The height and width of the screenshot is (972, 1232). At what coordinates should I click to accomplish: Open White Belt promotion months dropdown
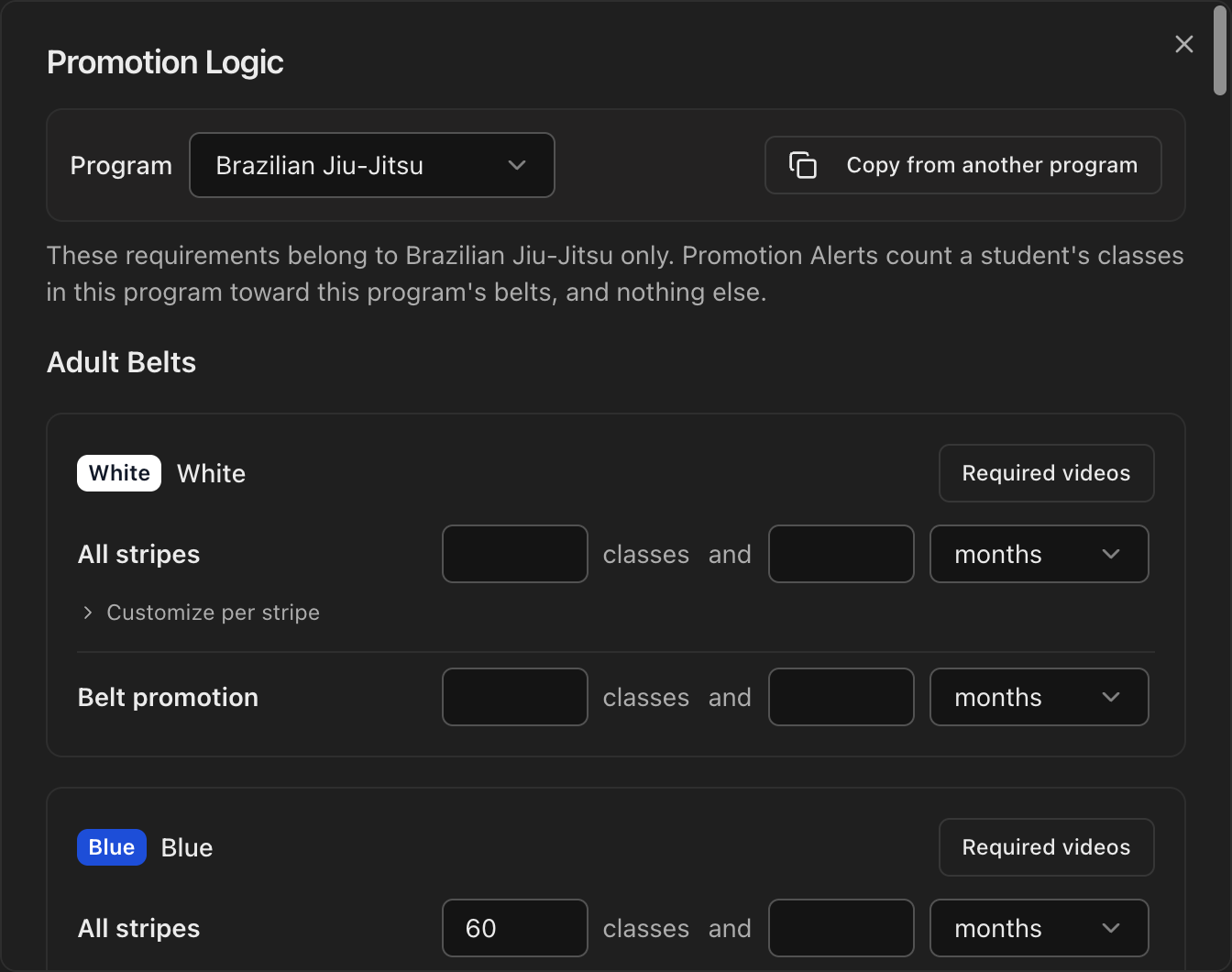click(1039, 697)
